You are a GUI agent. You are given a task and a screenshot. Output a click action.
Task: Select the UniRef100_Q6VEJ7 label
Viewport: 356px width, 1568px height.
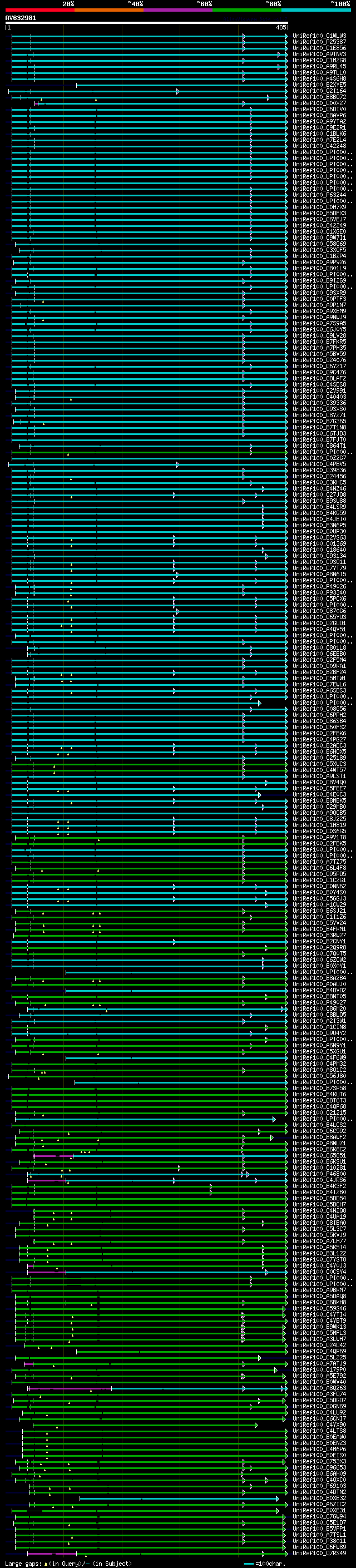319,219
